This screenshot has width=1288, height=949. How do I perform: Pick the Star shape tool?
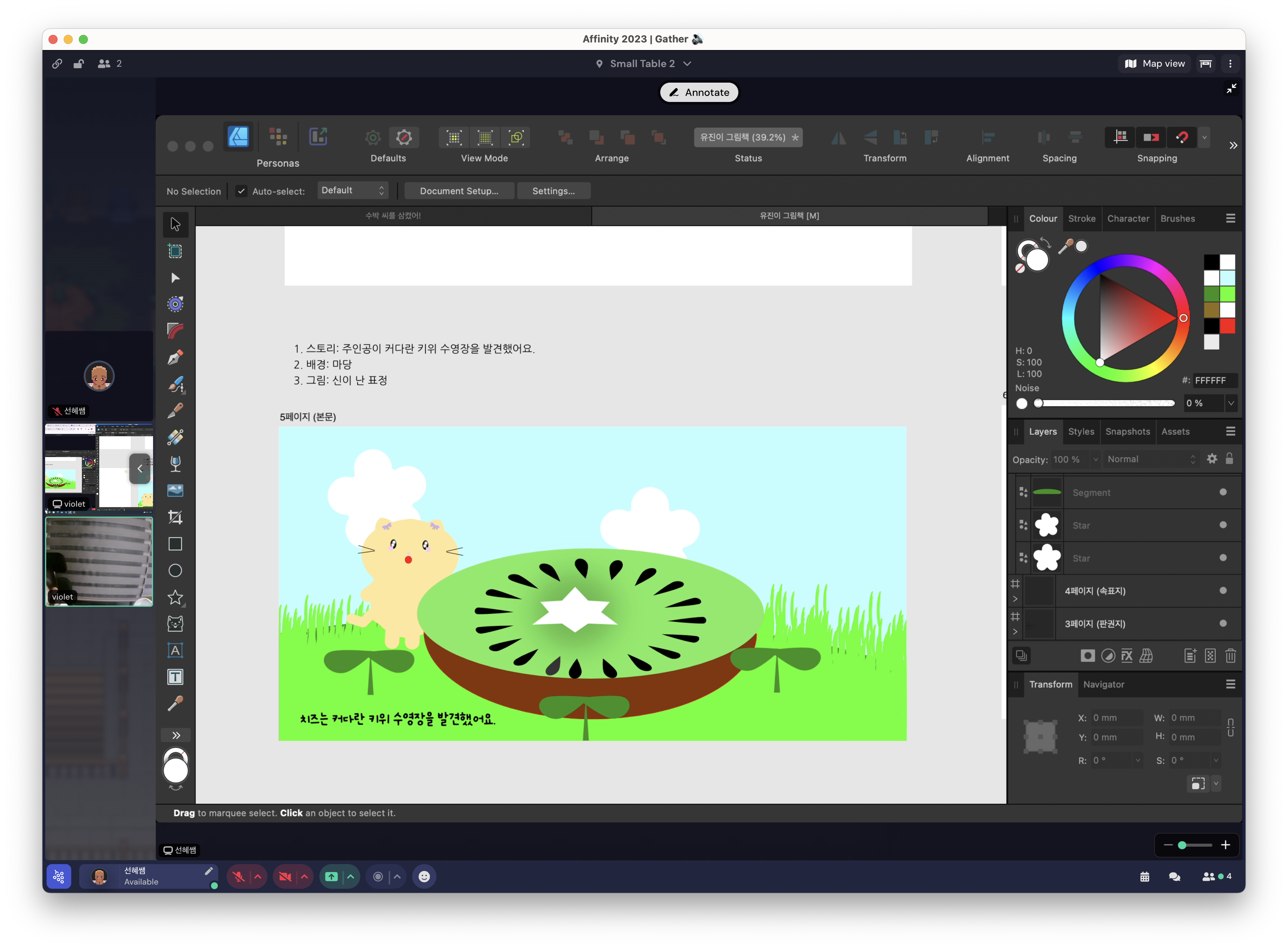pyautogui.click(x=175, y=597)
